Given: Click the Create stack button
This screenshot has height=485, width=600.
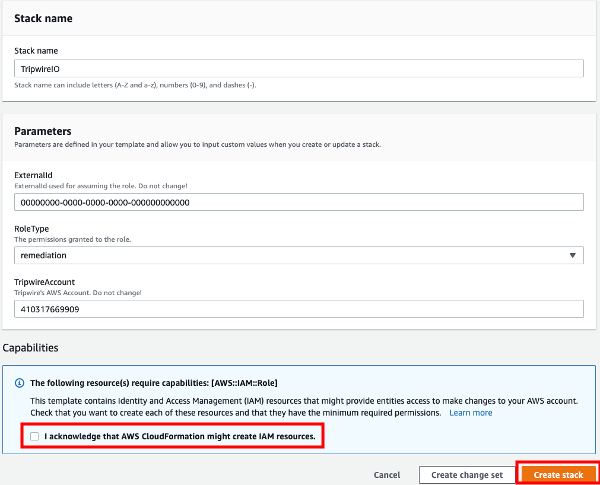Looking at the screenshot, I should click(558, 475).
